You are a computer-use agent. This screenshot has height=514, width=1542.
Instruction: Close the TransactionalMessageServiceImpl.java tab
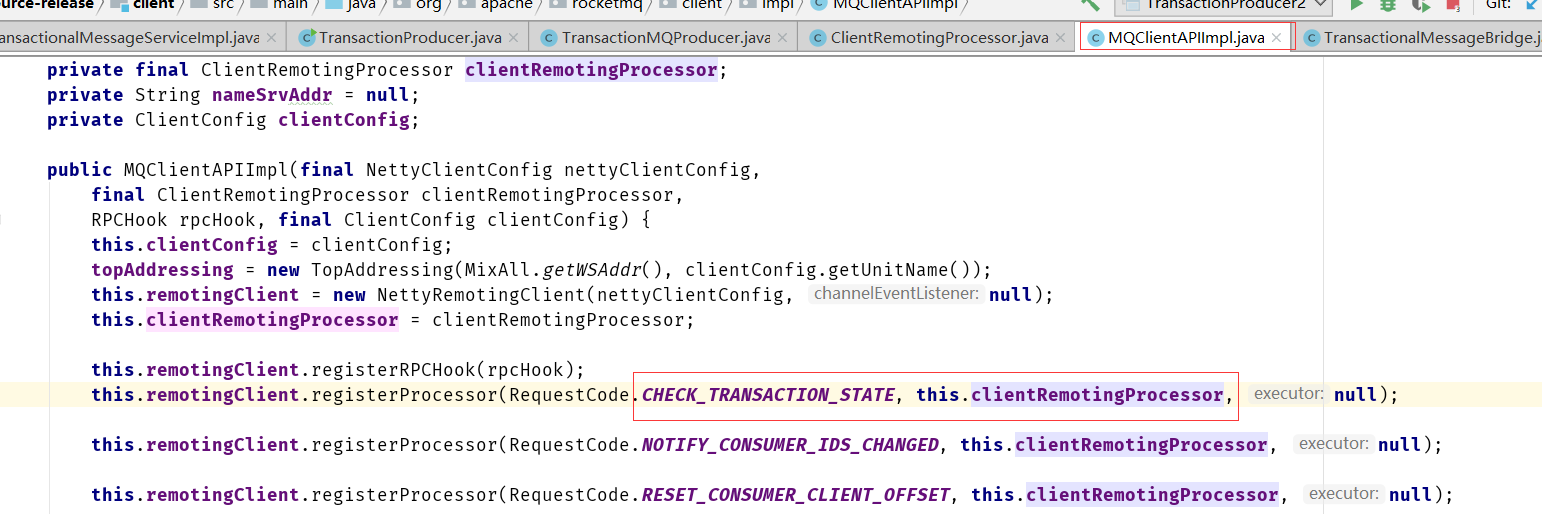271,38
